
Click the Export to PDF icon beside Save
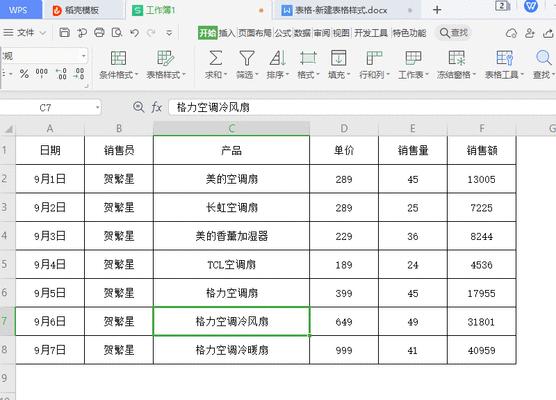click(82, 33)
